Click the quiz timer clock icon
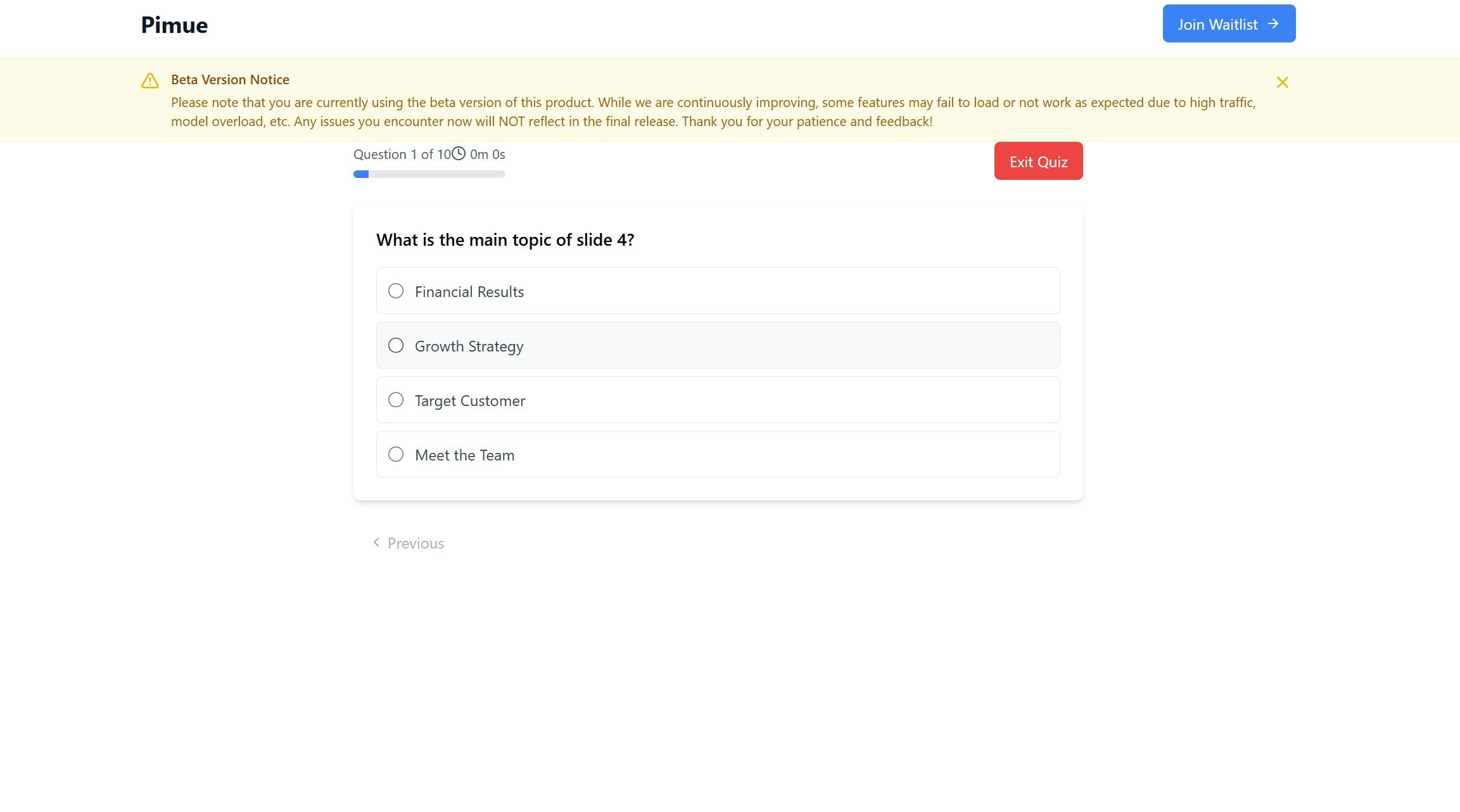 459,153
